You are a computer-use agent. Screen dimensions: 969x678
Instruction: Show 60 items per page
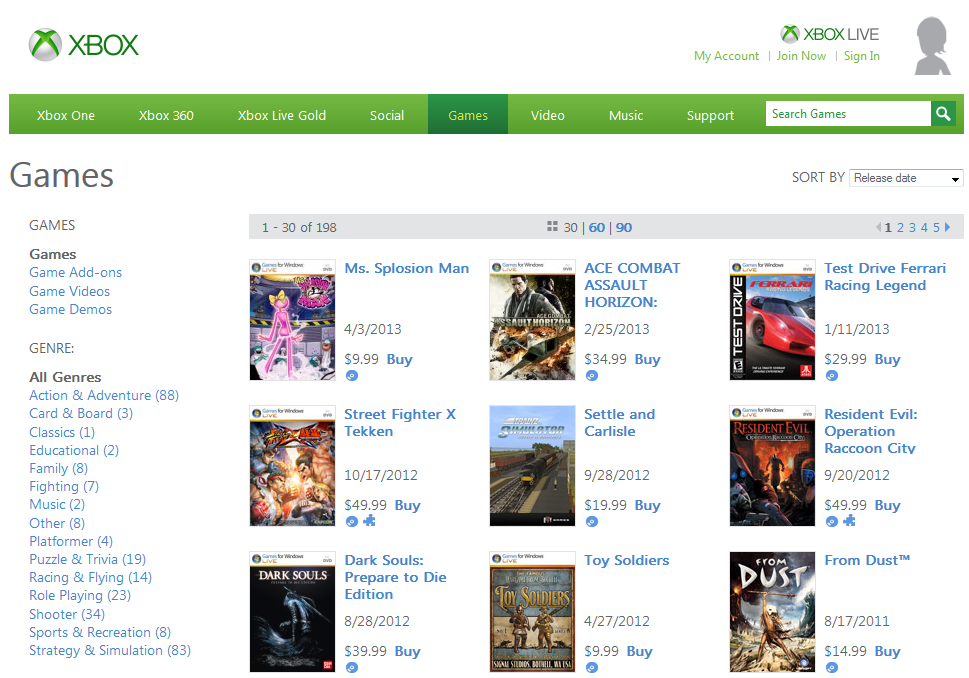click(596, 227)
